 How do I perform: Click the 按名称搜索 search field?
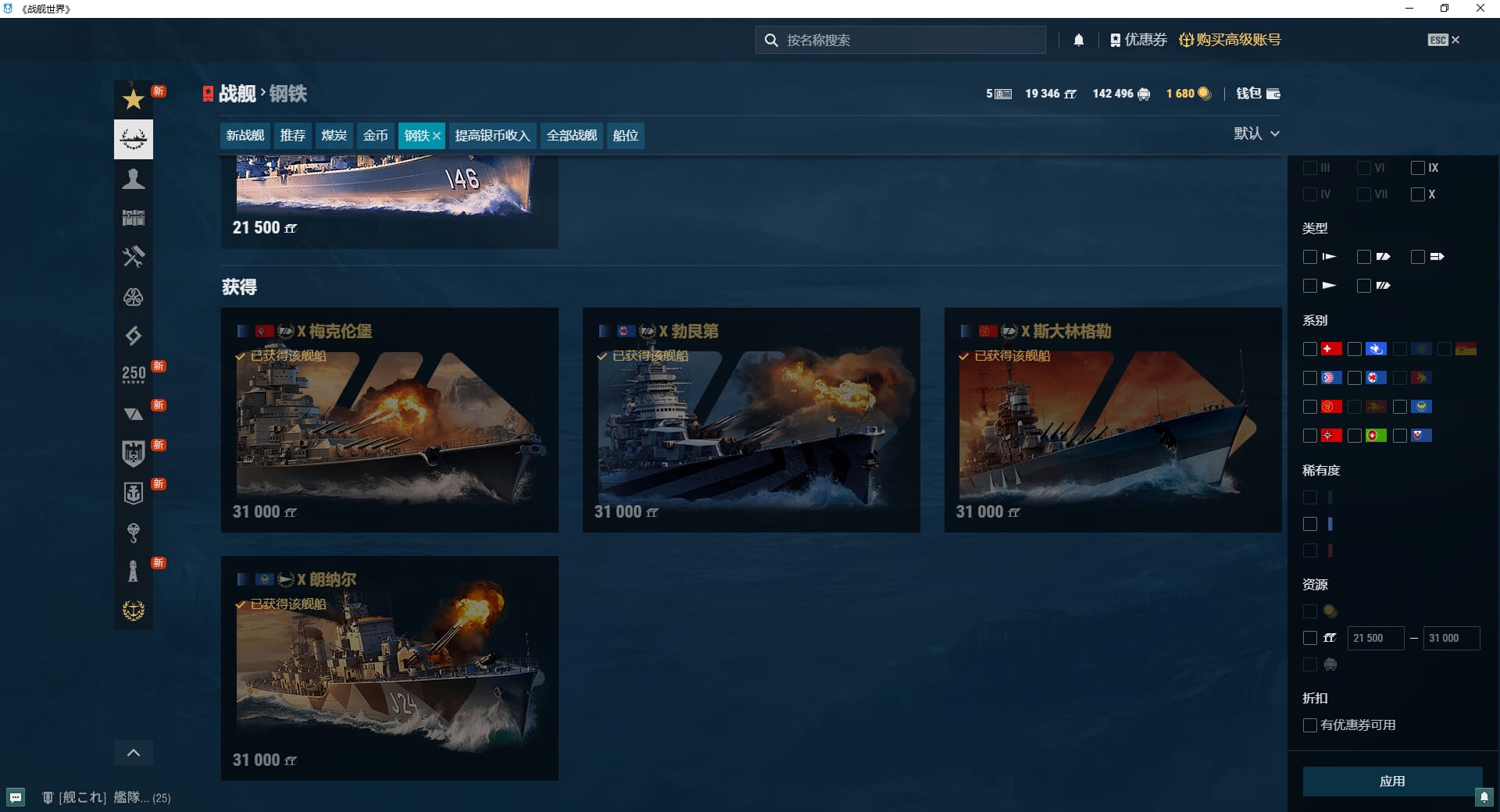click(x=906, y=40)
